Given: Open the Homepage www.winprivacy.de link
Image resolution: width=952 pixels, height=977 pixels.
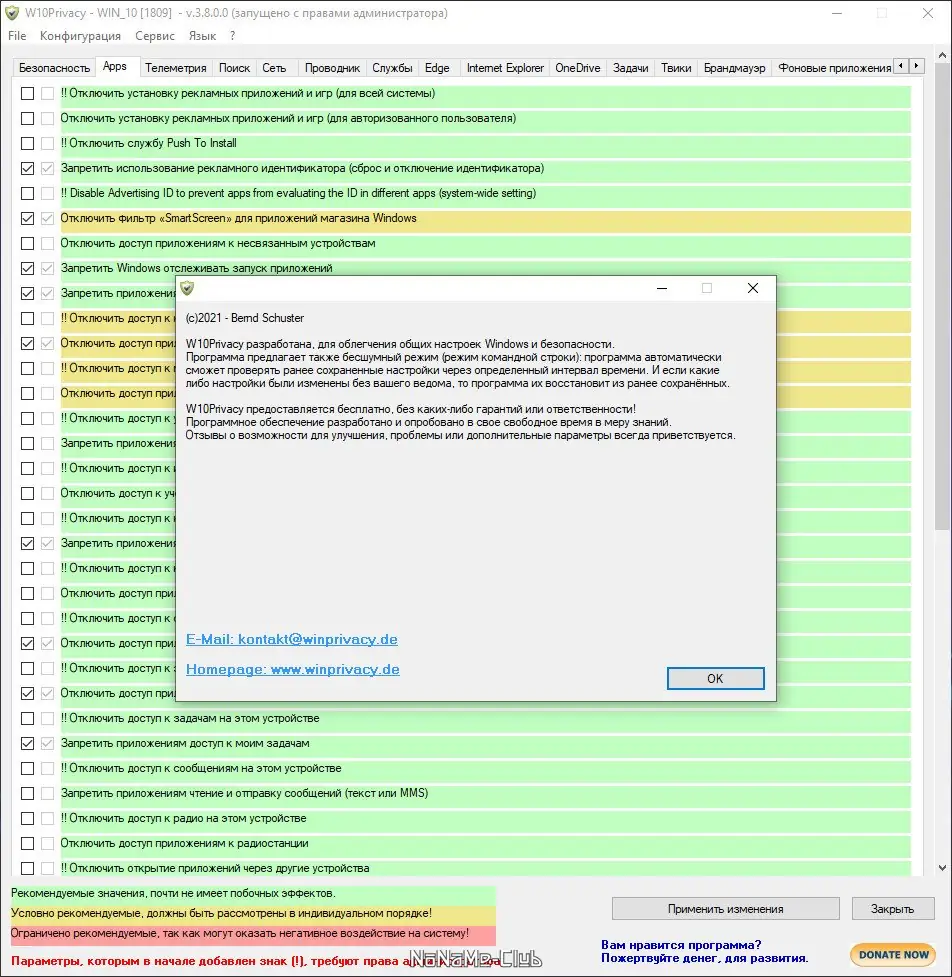Looking at the screenshot, I should point(293,669).
